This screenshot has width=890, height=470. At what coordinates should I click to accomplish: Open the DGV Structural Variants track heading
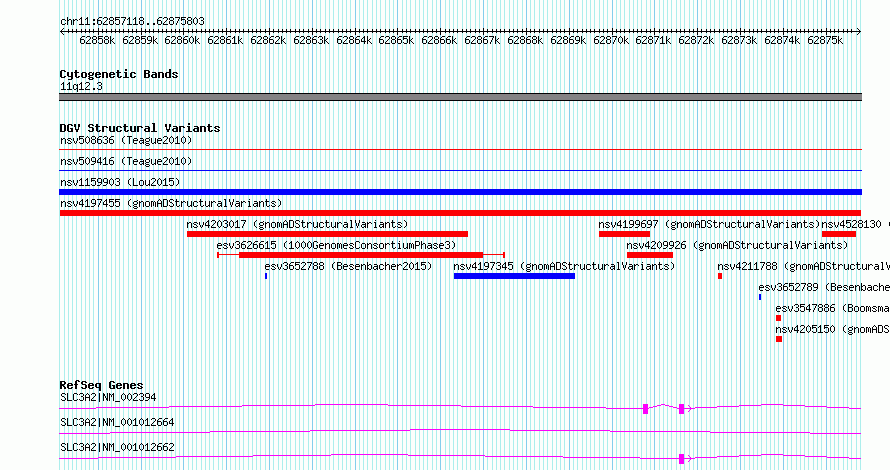pyautogui.click(x=140, y=128)
